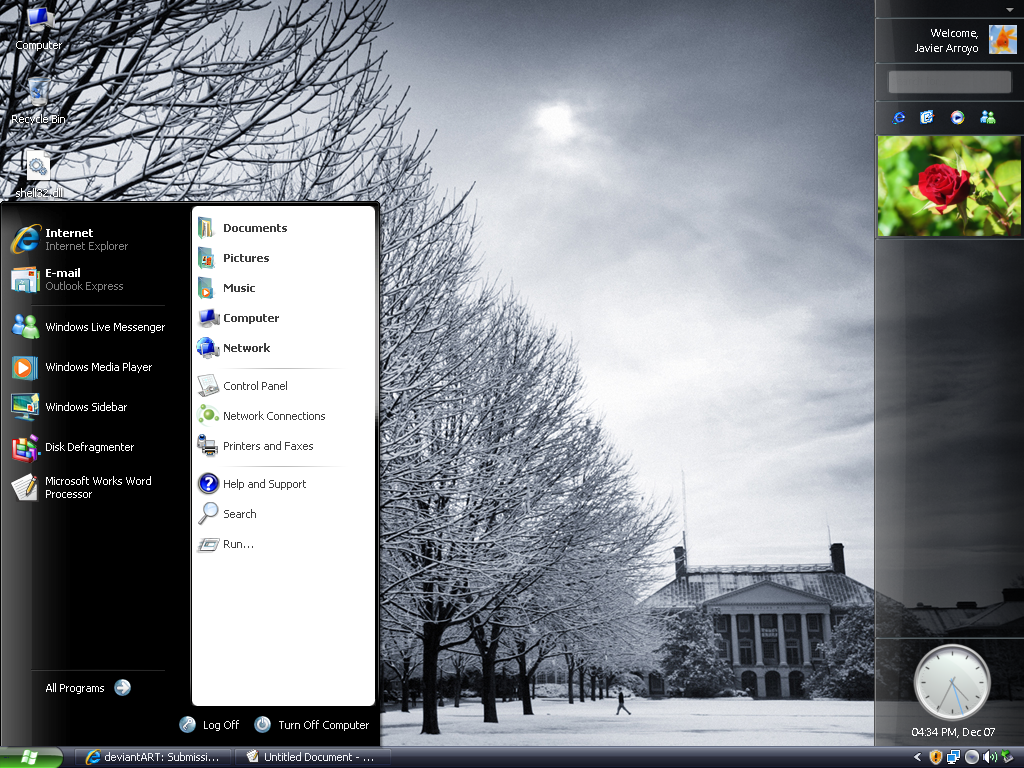Launch Outlook Express from sidebar launcher
The width and height of the screenshot is (1024, 768).
pyautogui.click(x=927, y=118)
